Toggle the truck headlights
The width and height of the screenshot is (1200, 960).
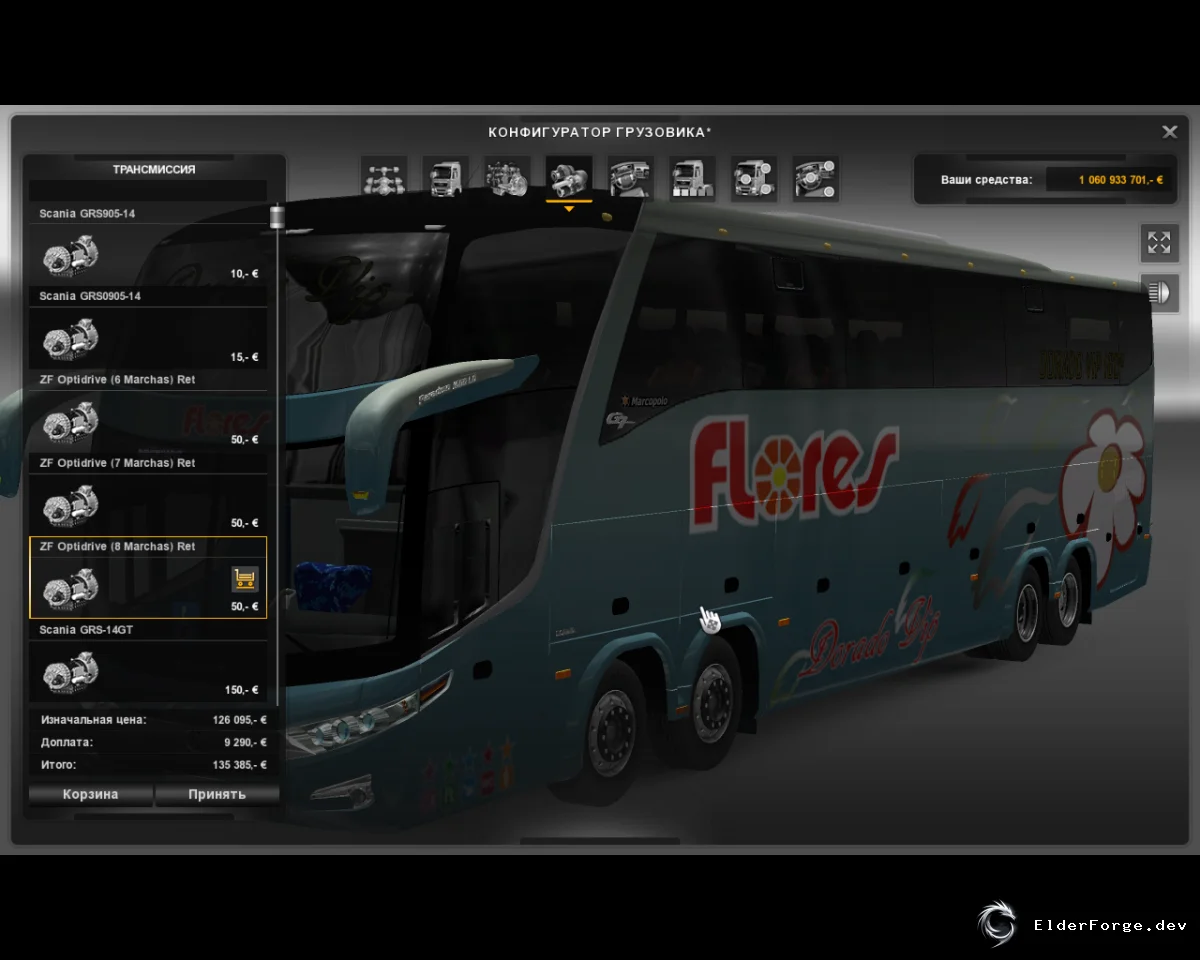[x=1159, y=293]
